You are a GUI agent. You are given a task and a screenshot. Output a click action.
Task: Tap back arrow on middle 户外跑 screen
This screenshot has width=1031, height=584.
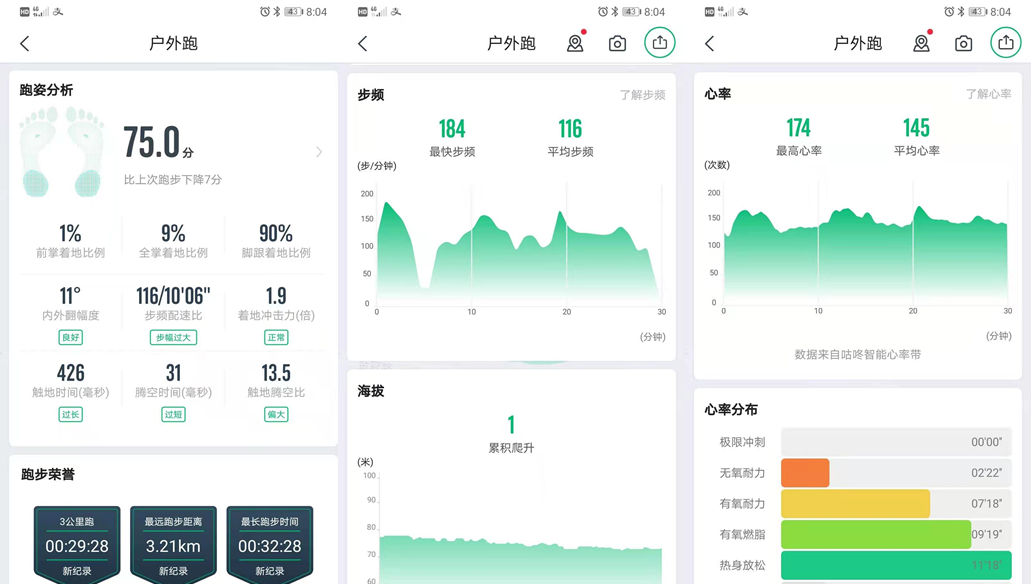pyautogui.click(x=362, y=43)
